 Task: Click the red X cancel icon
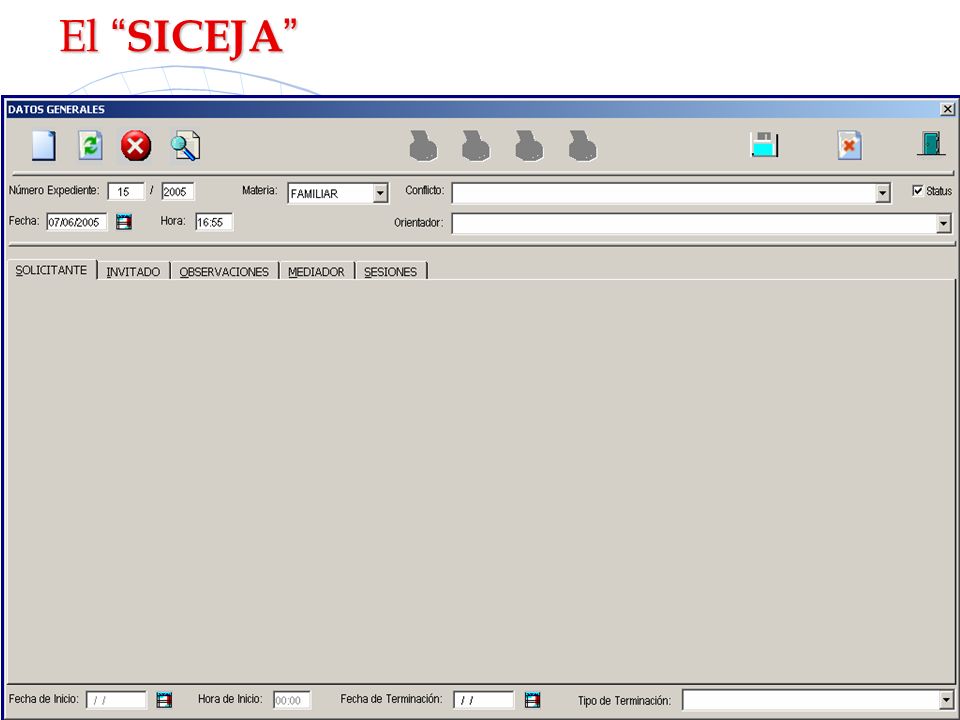[x=135, y=146]
